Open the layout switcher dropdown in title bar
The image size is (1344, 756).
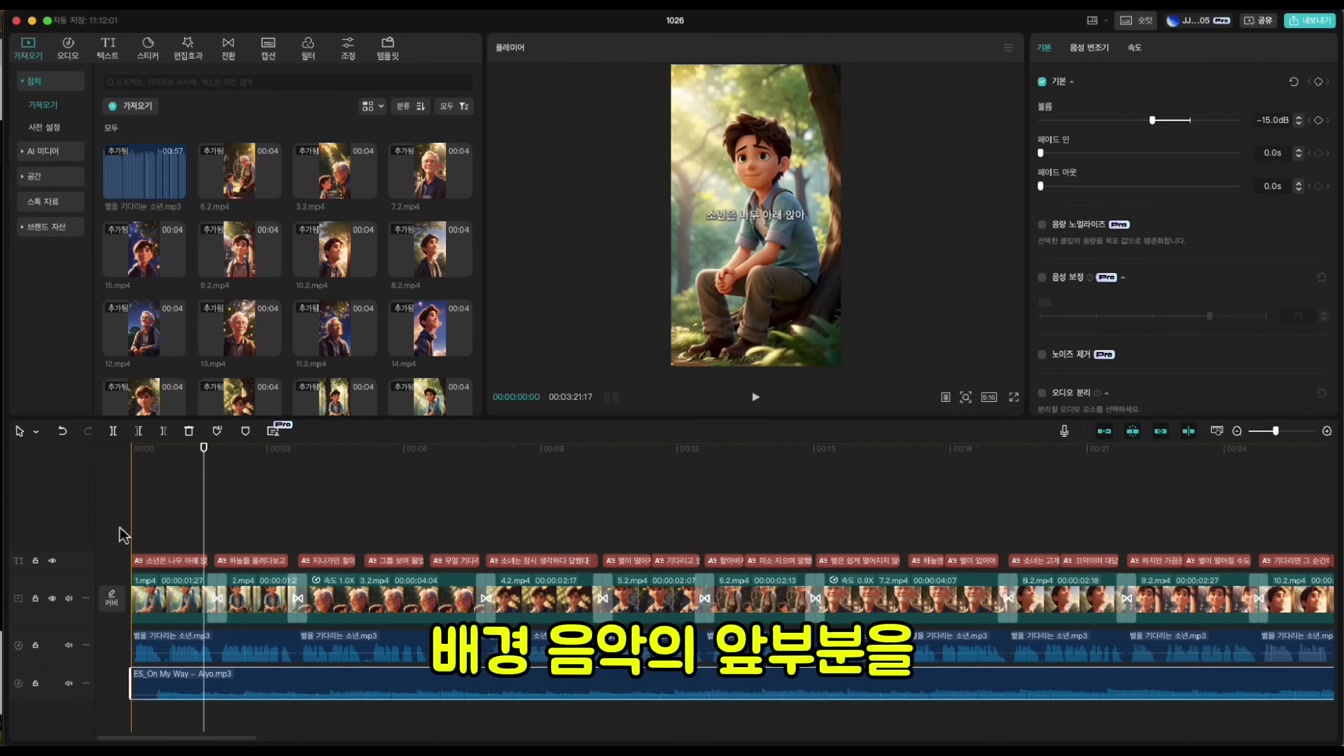(x=1096, y=20)
